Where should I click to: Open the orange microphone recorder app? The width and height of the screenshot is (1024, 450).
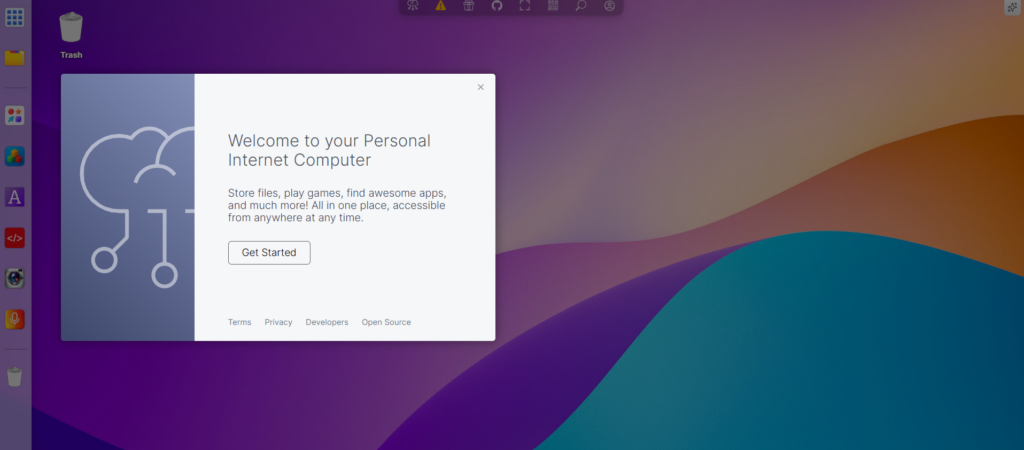tap(15, 319)
